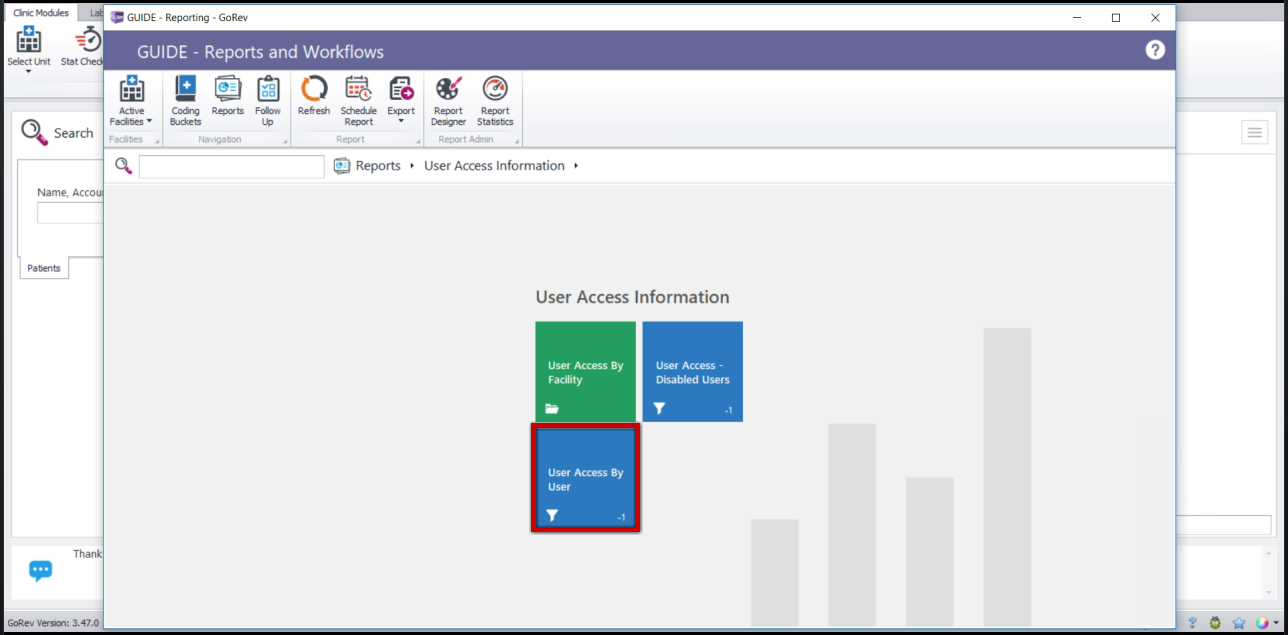Open Schedule Report

coord(358,101)
